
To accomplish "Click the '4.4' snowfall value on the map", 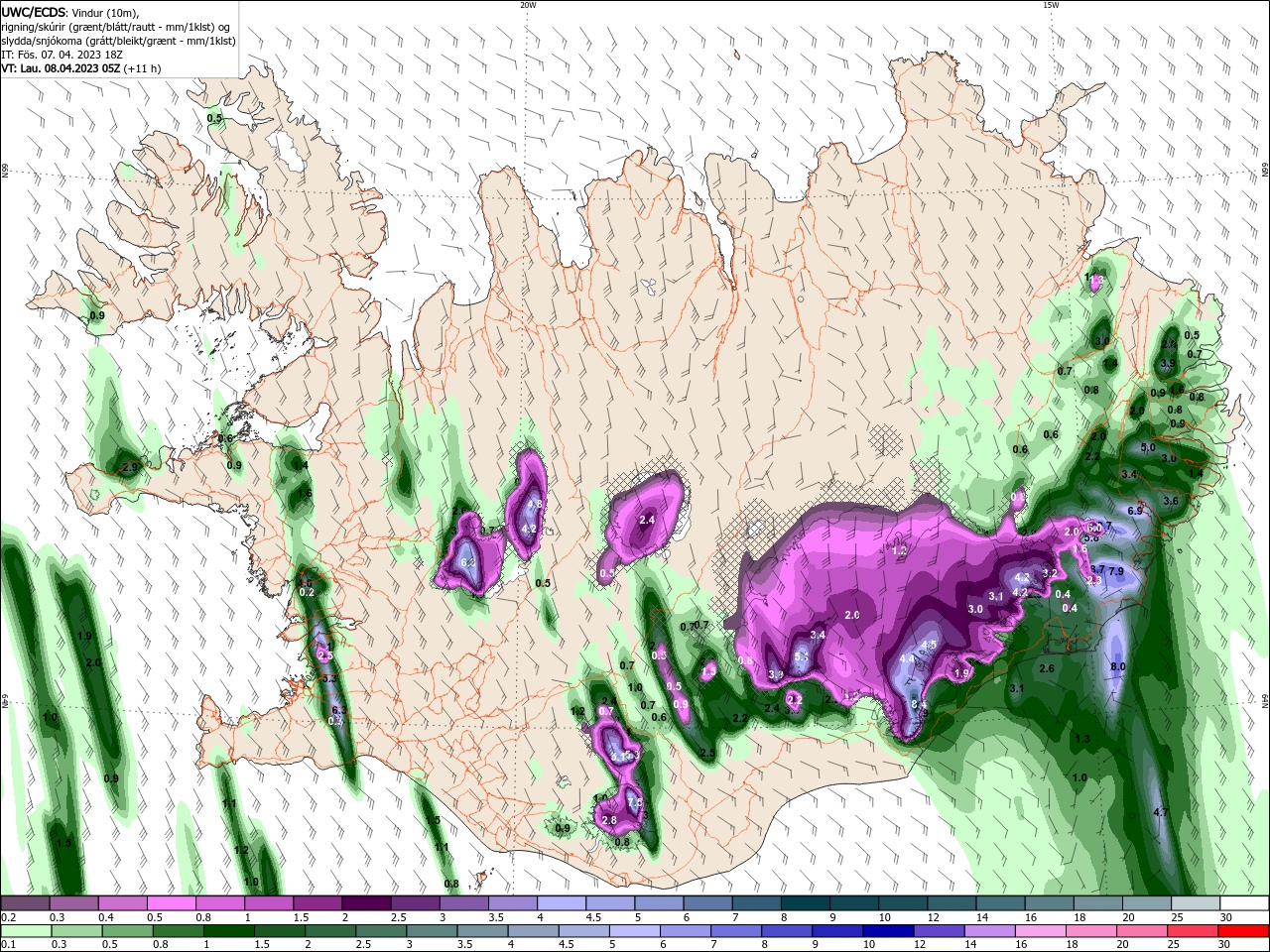I will (x=906, y=658).
